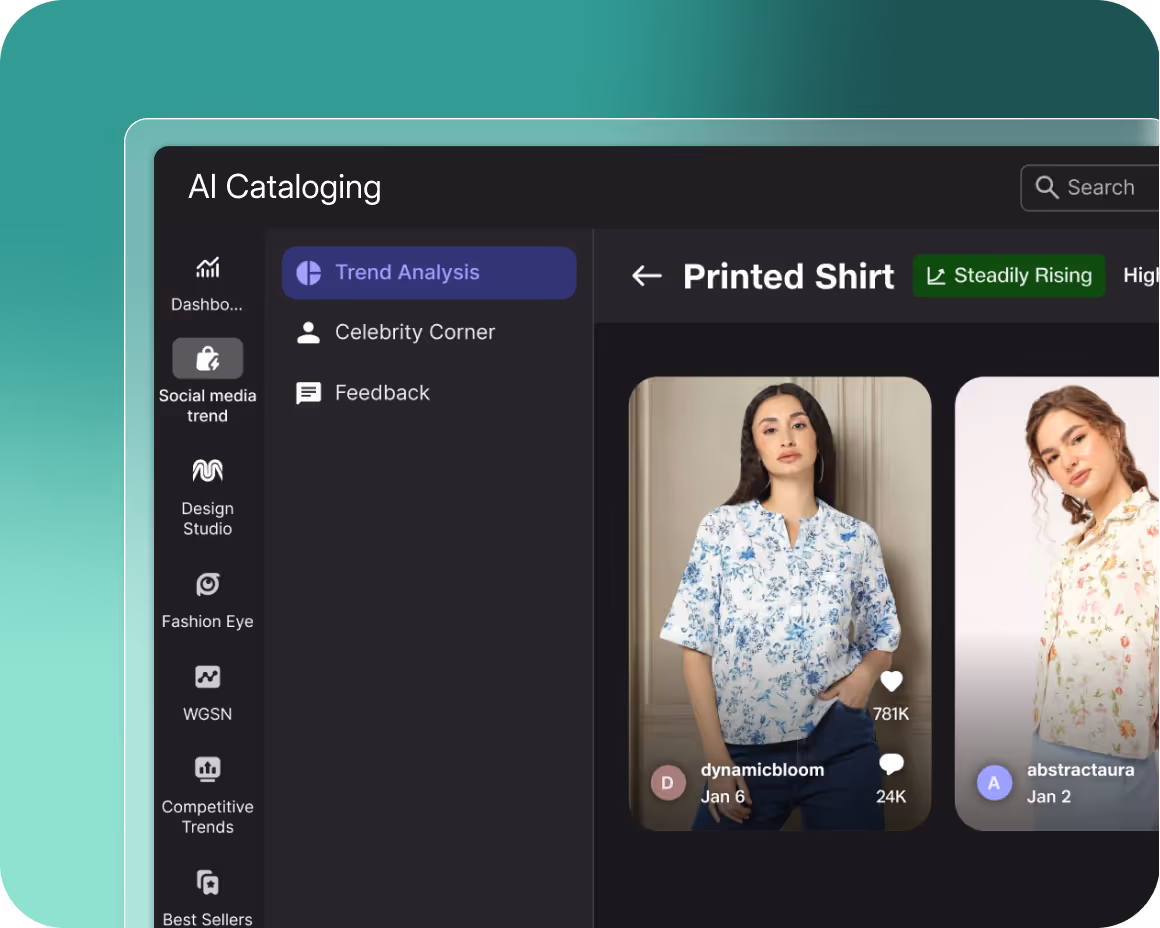This screenshot has height=928, width=1160.
Task: Click the magnifier icon in Search
Action: 1046,187
